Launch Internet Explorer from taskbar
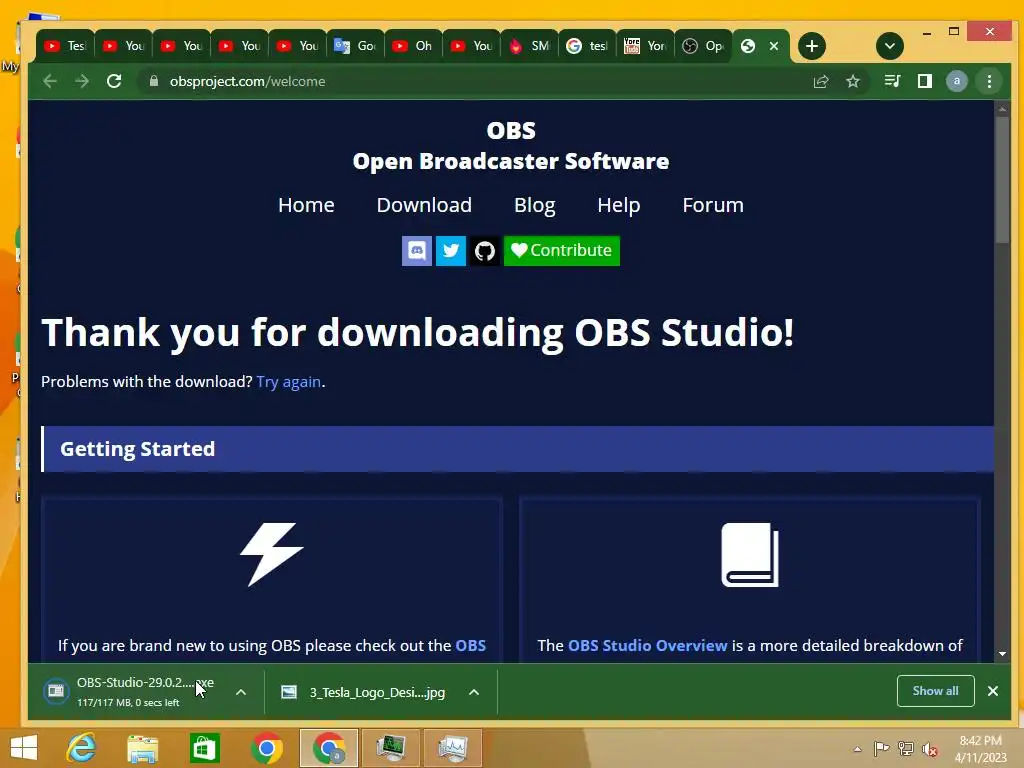The image size is (1024, 768). (81, 748)
